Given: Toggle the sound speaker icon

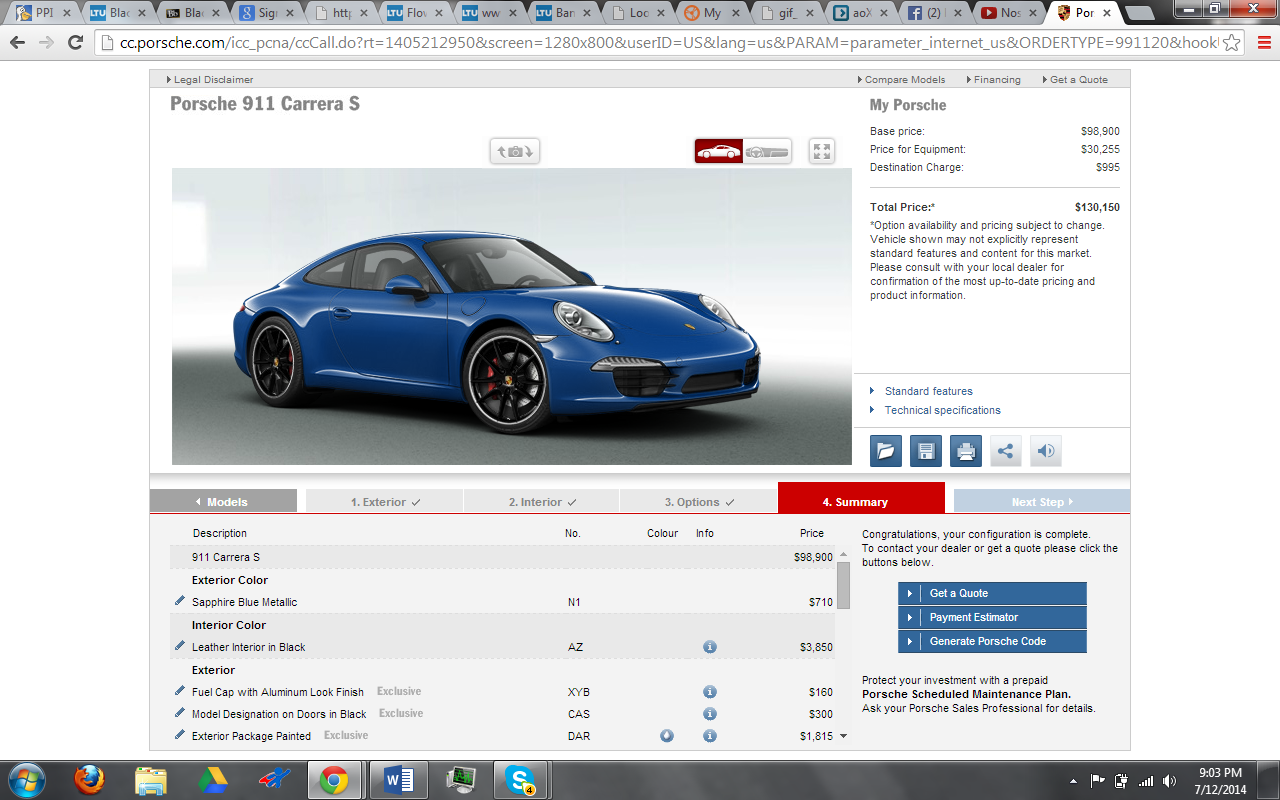Looking at the screenshot, I should [1046, 451].
